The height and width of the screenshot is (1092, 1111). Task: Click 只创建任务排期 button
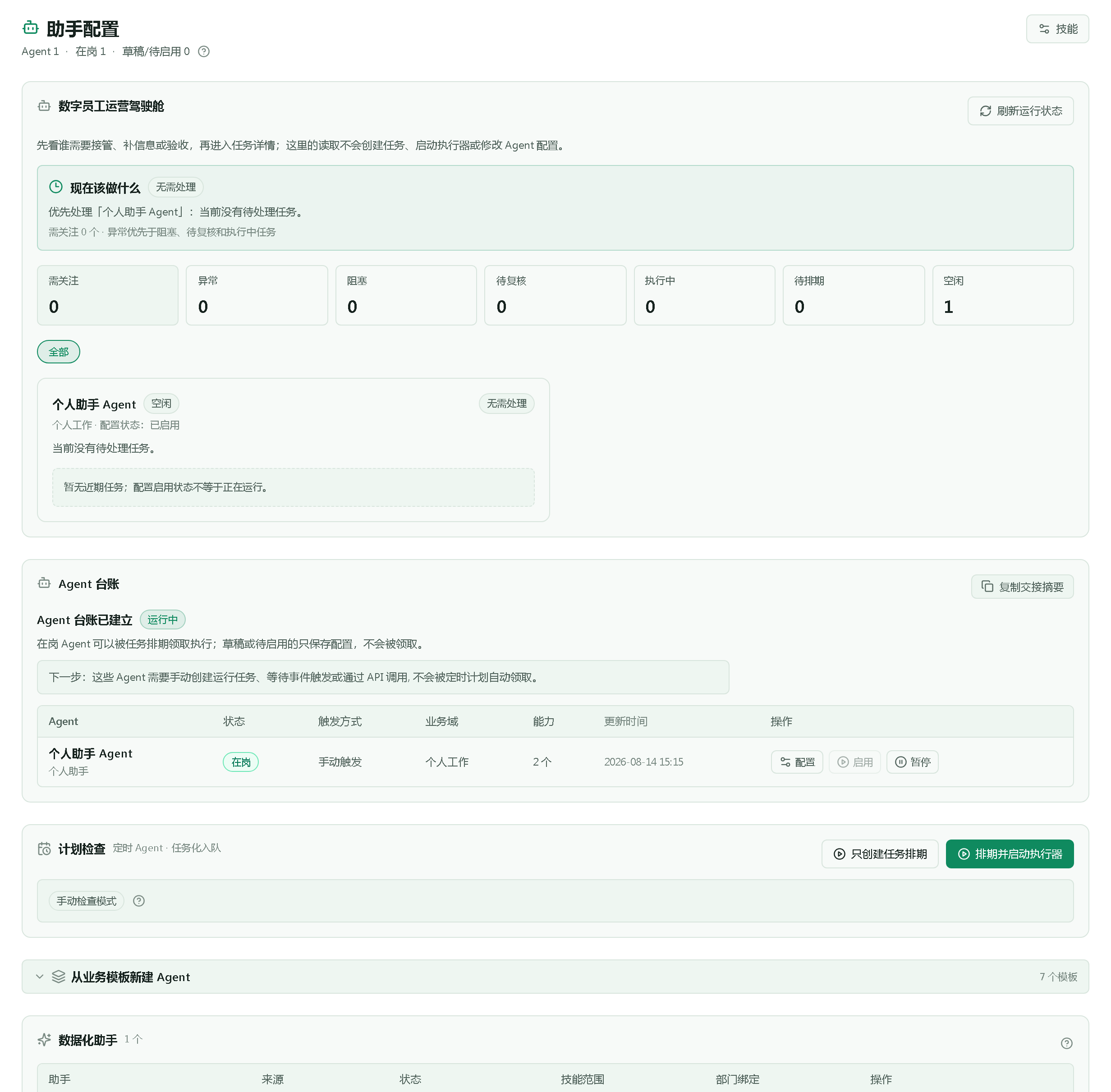click(879, 854)
